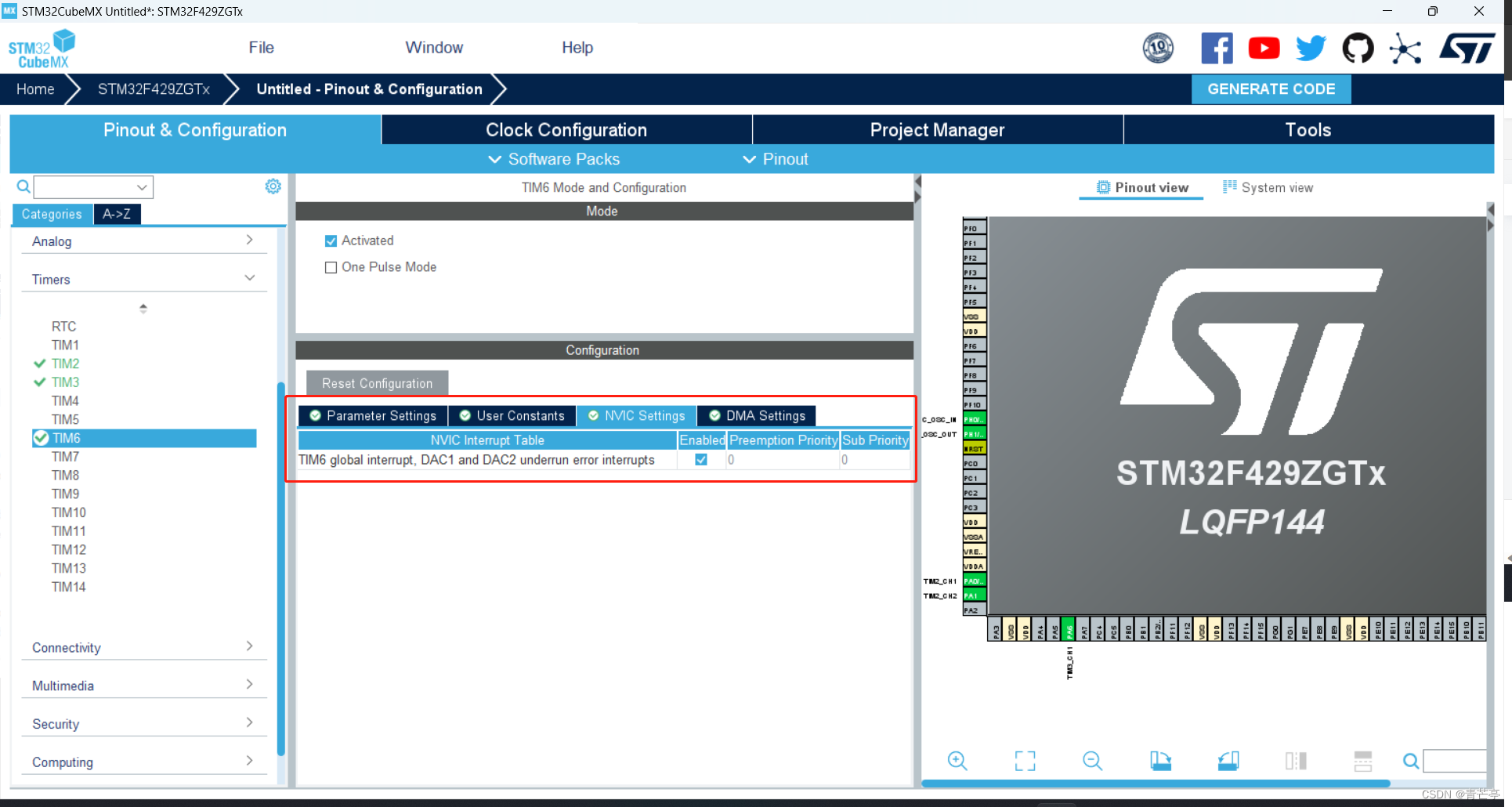Click the ST logo icon

1467,49
